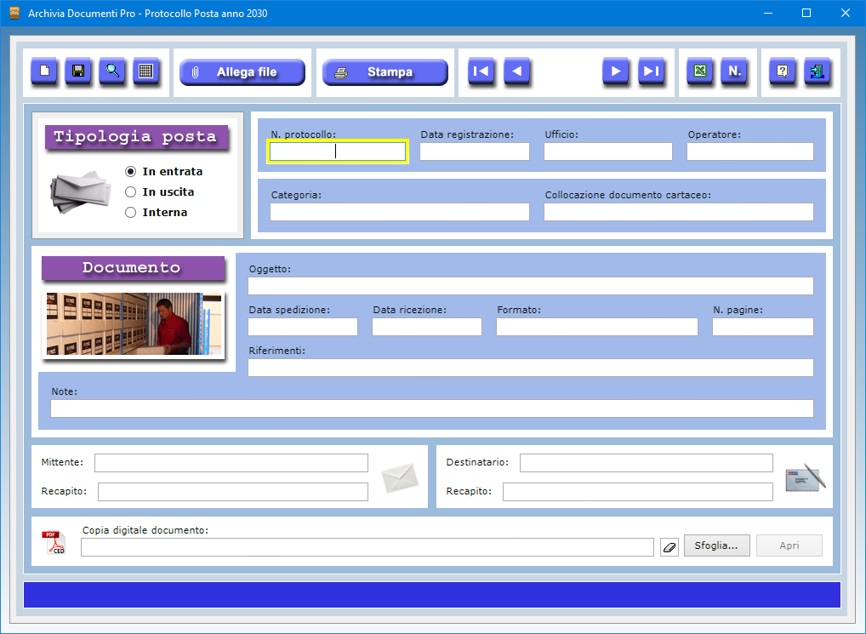Click the application icon in title bar
This screenshot has height=634, width=866.
click(x=14, y=13)
